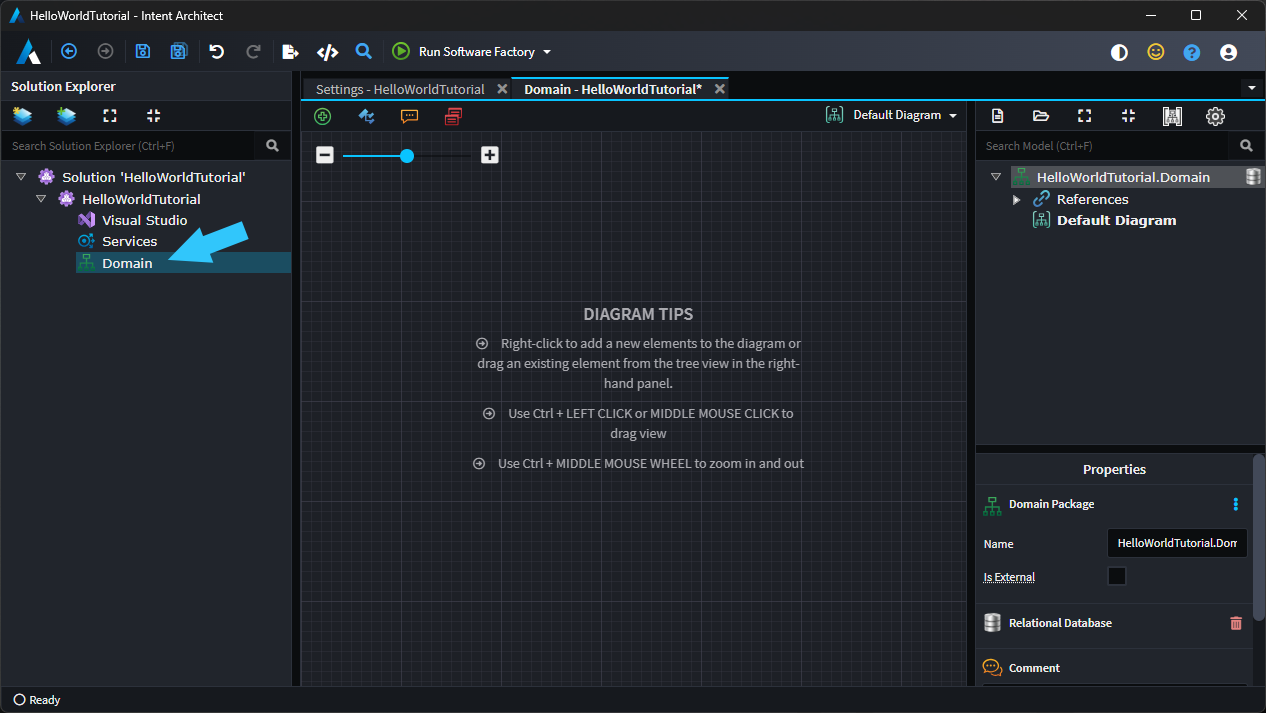The width and height of the screenshot is (1266, 713).
Task: Open the Services designer
Action: 129,241
